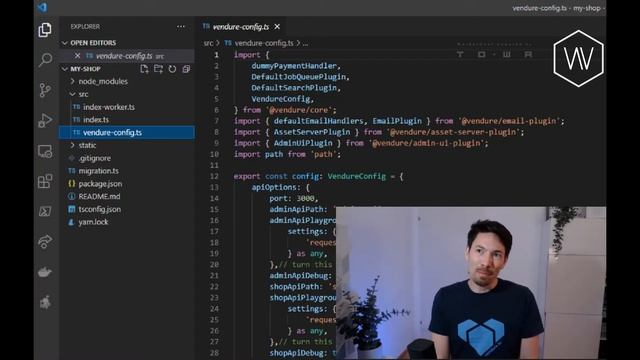
Task: Refresh the explorer tree
Action: (x=172, y=69)
